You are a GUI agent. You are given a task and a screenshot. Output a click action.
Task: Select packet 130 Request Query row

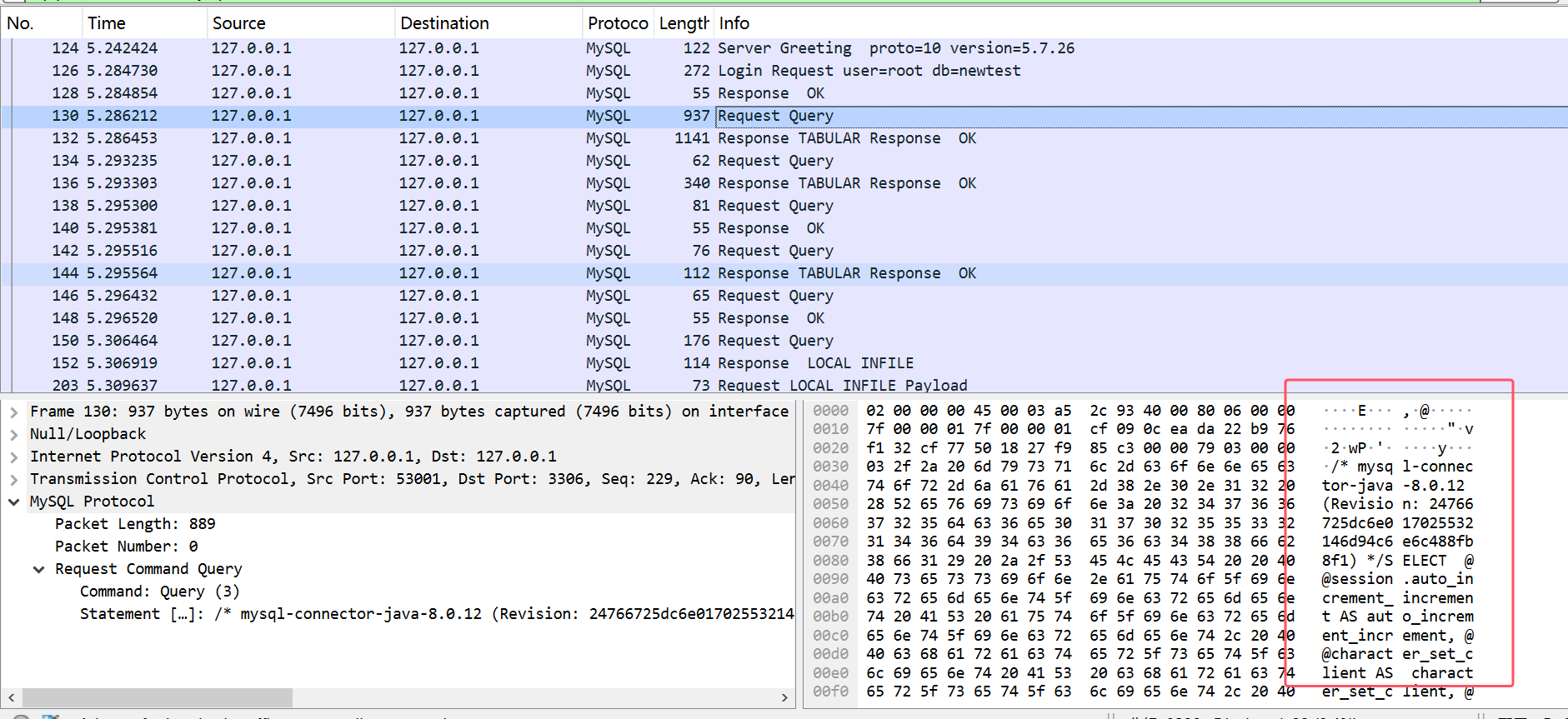point(784,116)
